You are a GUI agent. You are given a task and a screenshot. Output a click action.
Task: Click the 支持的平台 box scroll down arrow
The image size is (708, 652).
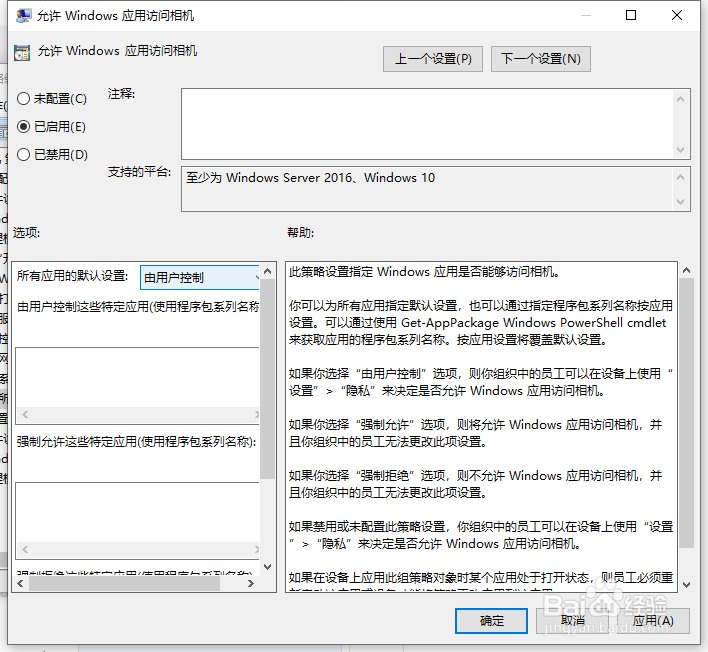pos(680,201)
